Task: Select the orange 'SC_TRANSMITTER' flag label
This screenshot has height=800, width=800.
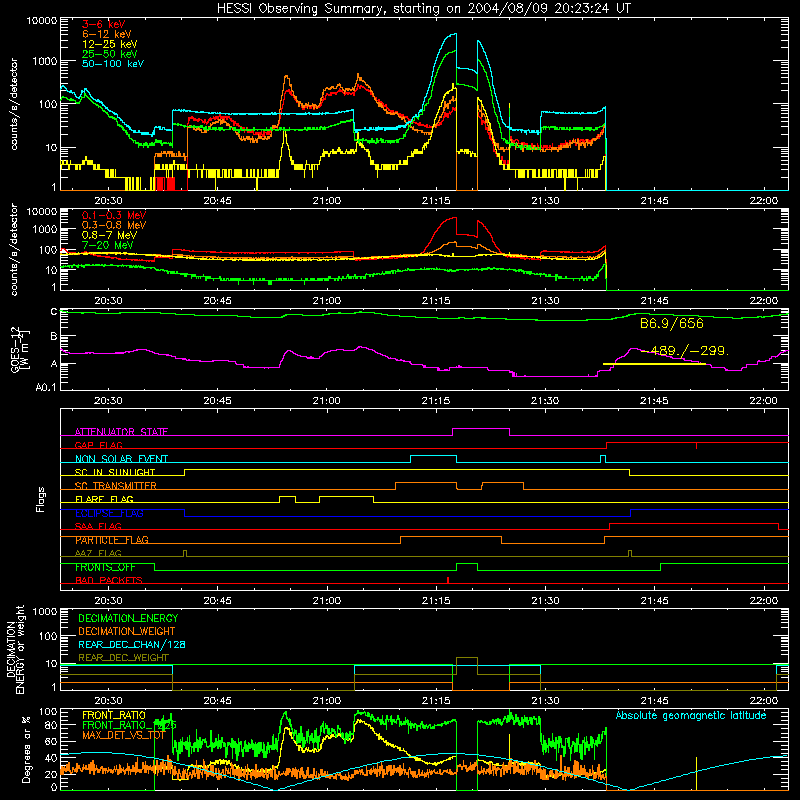Action: (x=116, y=486)
